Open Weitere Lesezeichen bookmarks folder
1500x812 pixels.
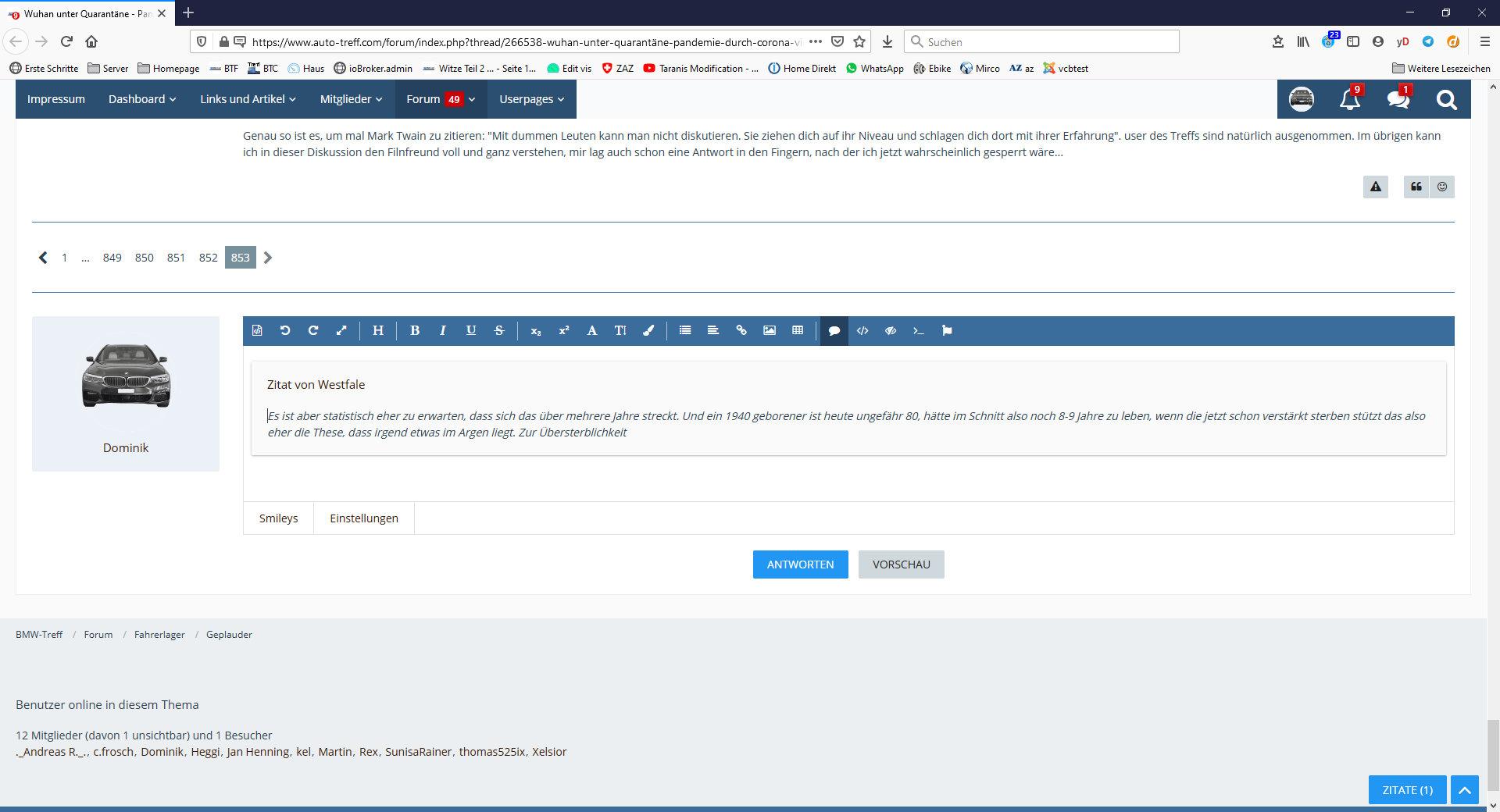[1441, 69]
